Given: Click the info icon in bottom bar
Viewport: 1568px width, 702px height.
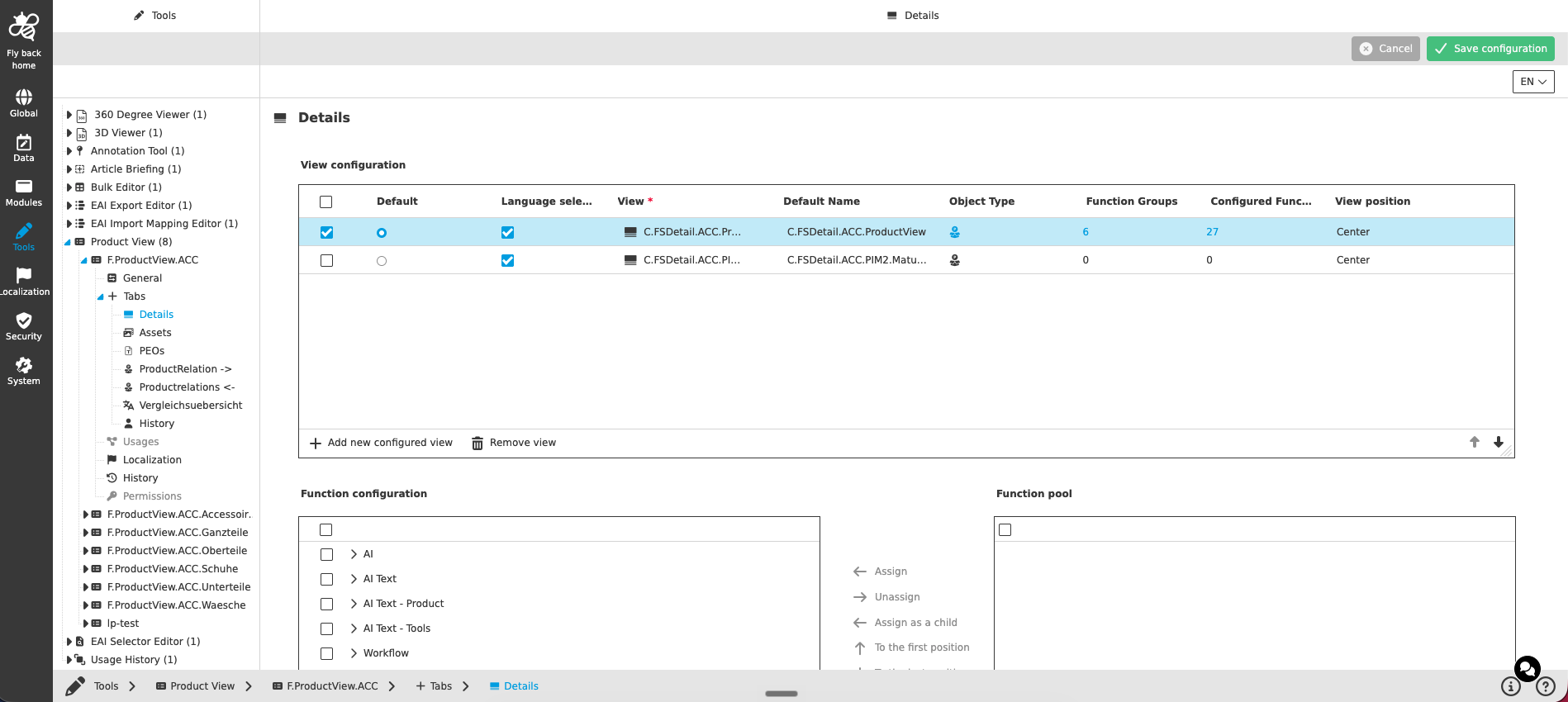Looking at the screenshot, I should [1511, 686].
